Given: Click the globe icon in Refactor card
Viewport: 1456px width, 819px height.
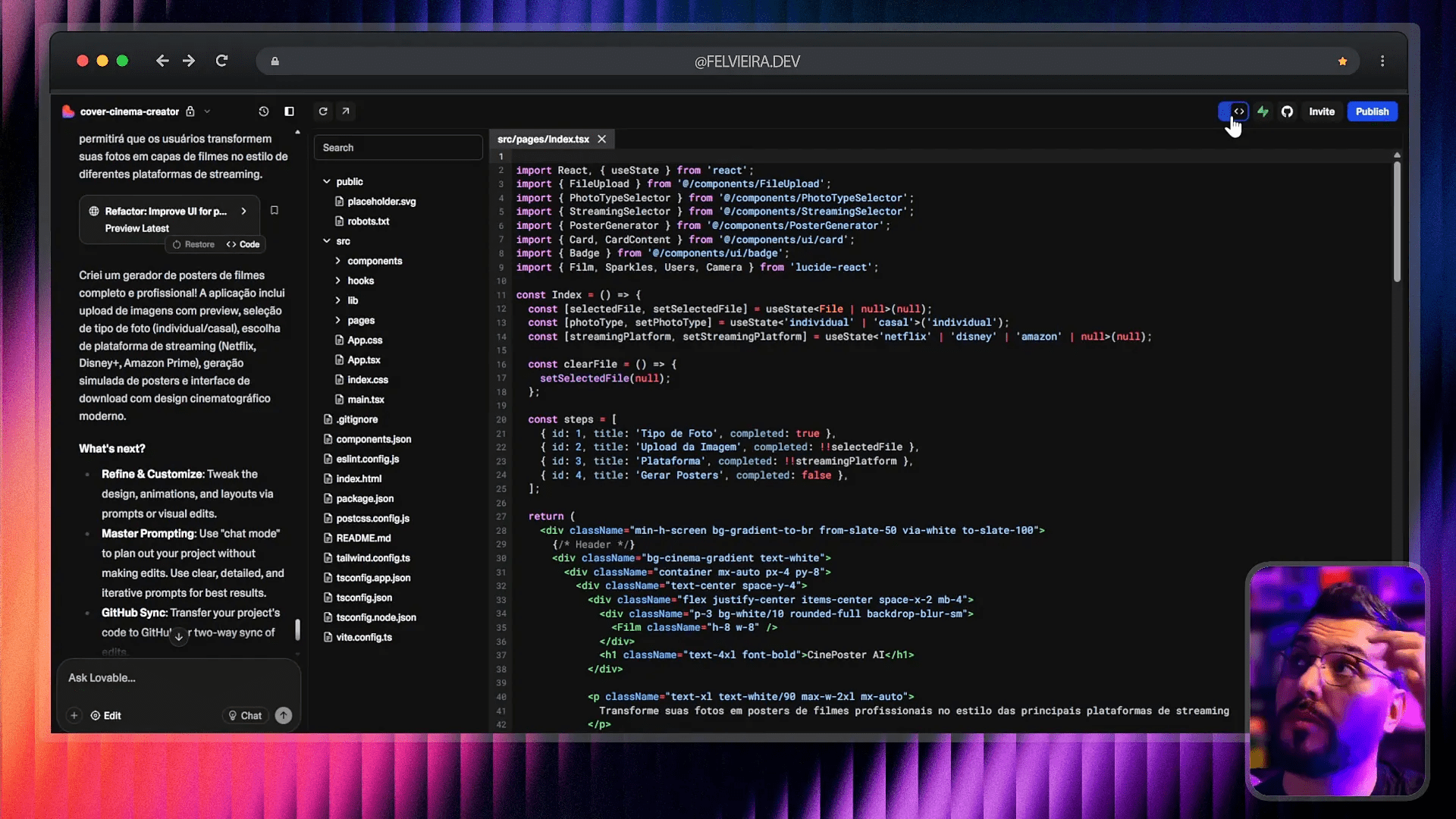Looking at the screenshot, I should click(x=94, y=212).
